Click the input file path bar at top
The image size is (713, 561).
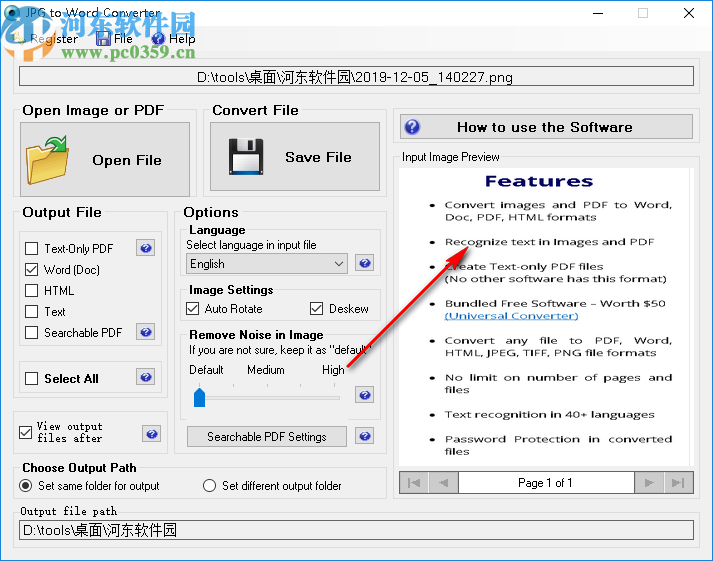click(356, 76)
